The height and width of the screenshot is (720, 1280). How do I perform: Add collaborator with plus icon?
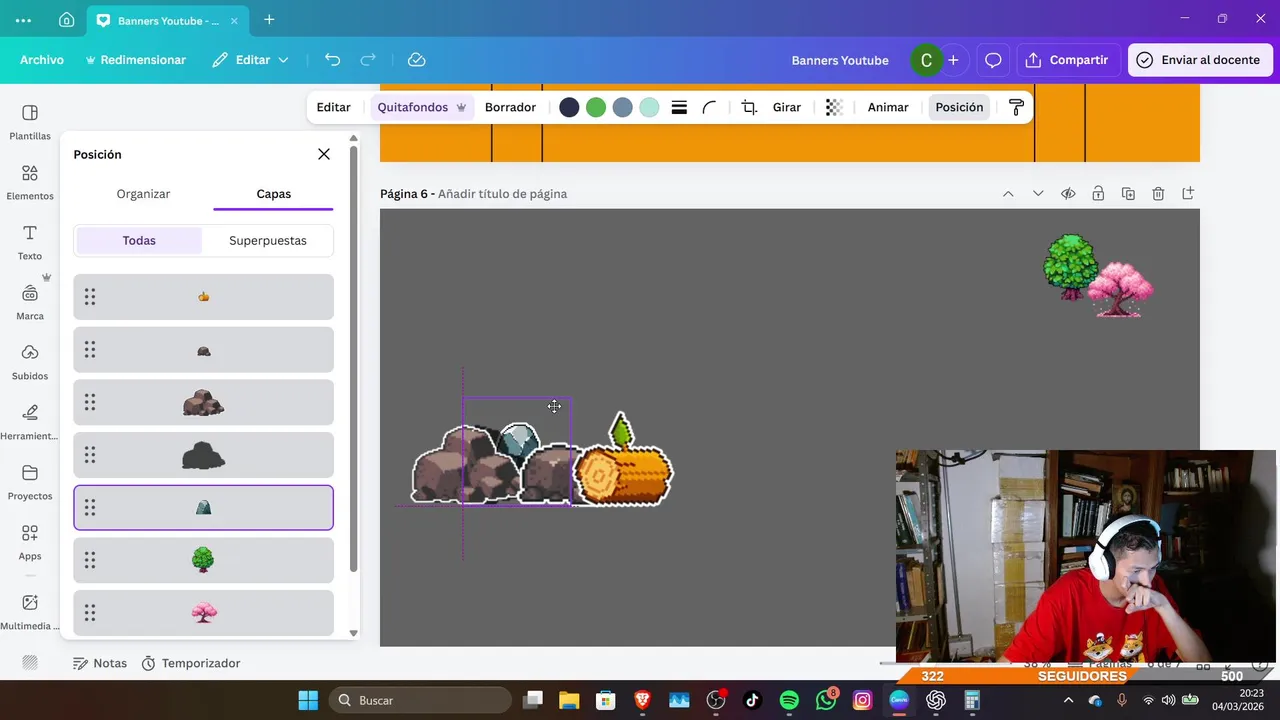(x=953, y=60)
